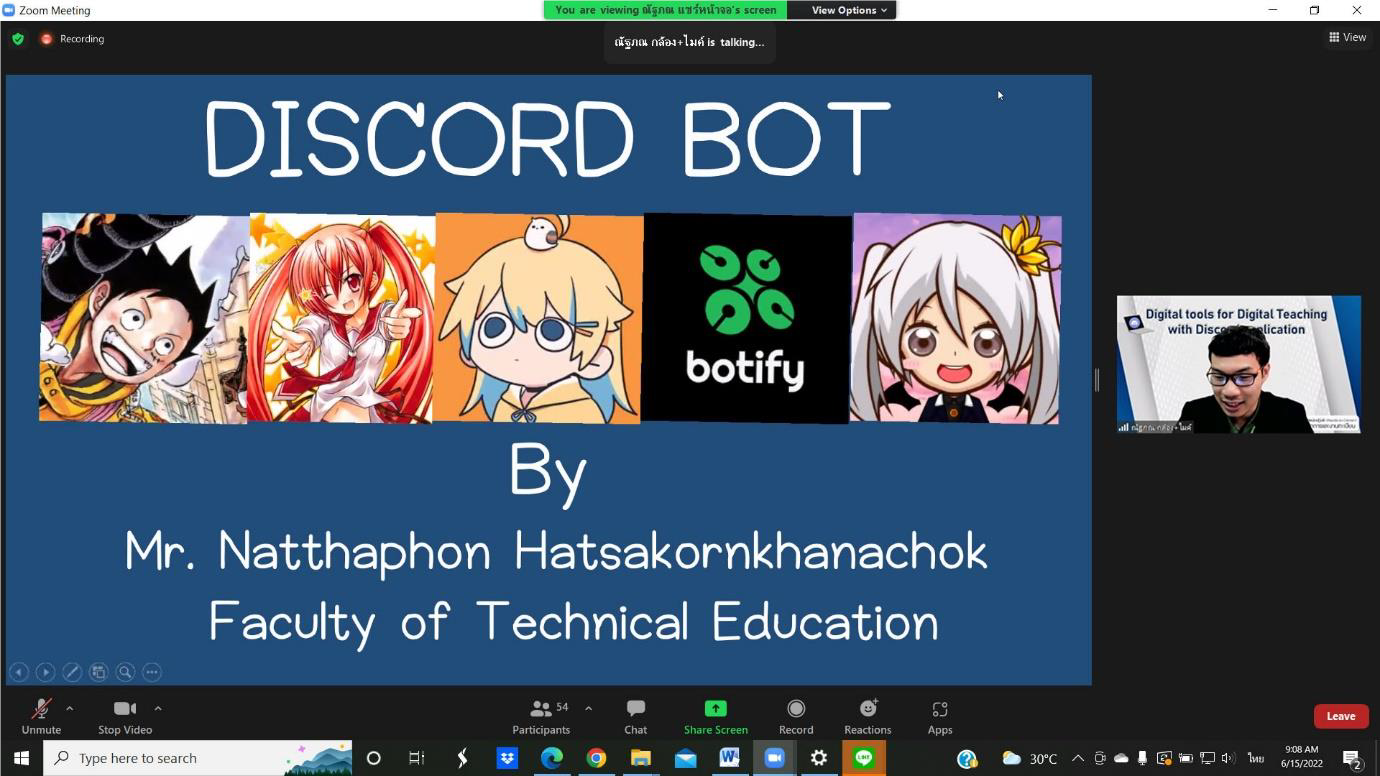Show hidden system tray icons
The height and width of the screenshot is (776, 1380).
[1078, 758]
